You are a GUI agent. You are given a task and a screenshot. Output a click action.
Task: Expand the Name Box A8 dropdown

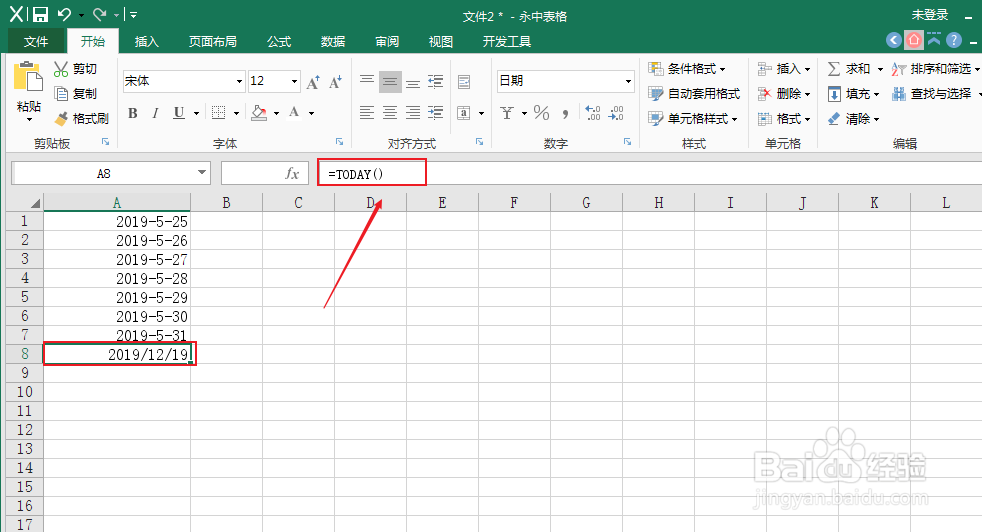coord(202,173)
